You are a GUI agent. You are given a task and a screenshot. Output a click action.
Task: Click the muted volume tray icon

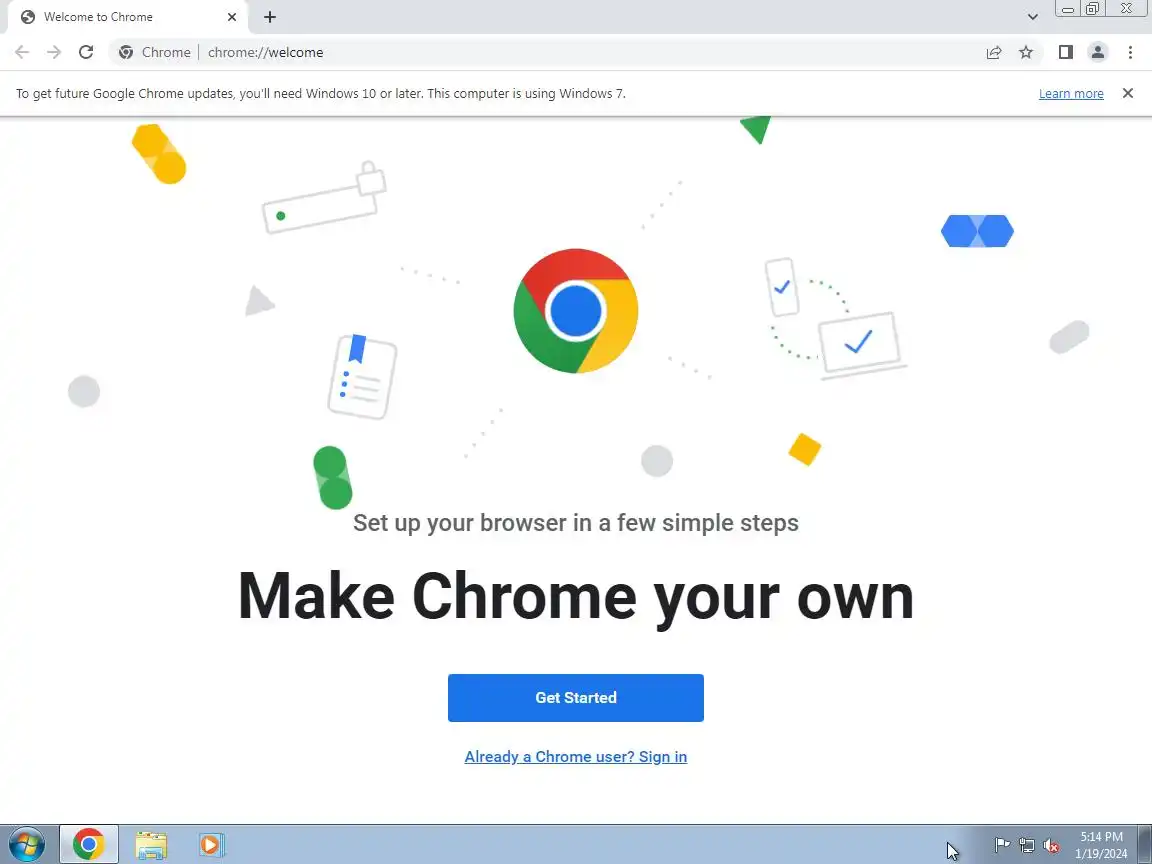(1051, 846)
